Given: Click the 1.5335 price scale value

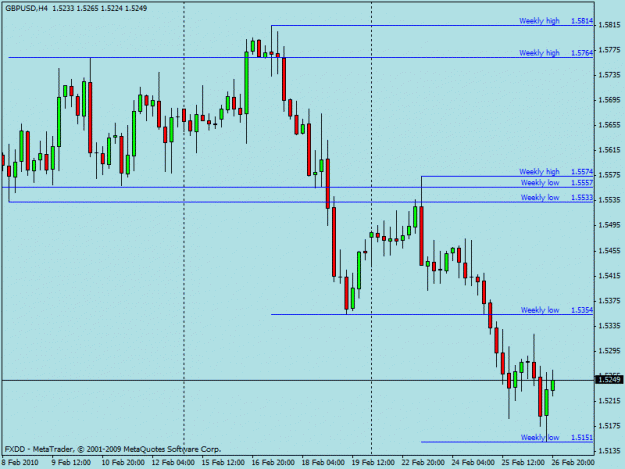Looking at the screenshot, I should (x=609, y=326).
